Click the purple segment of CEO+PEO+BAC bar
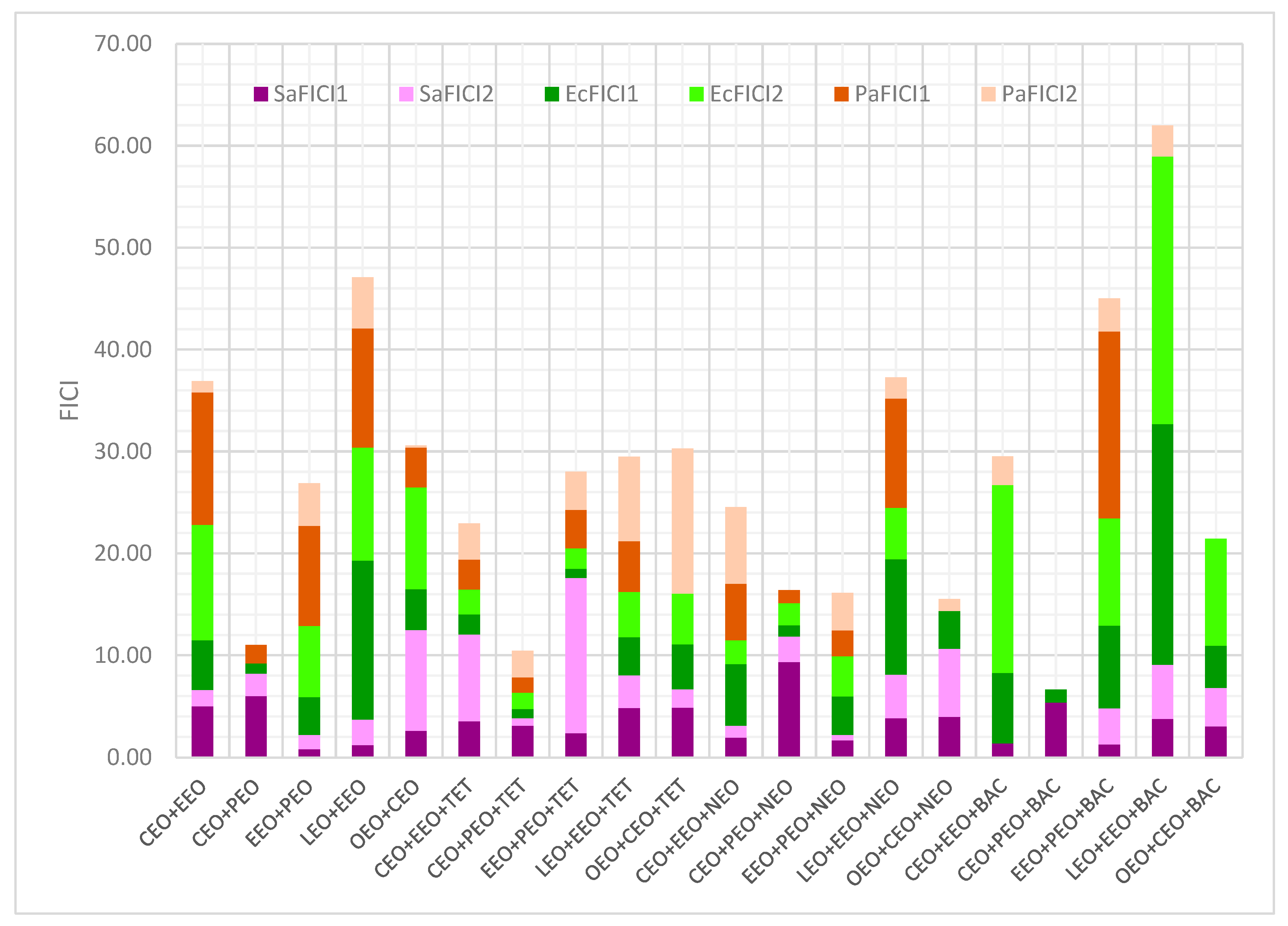The image size is (1288, 926). tap(1056, 730)
